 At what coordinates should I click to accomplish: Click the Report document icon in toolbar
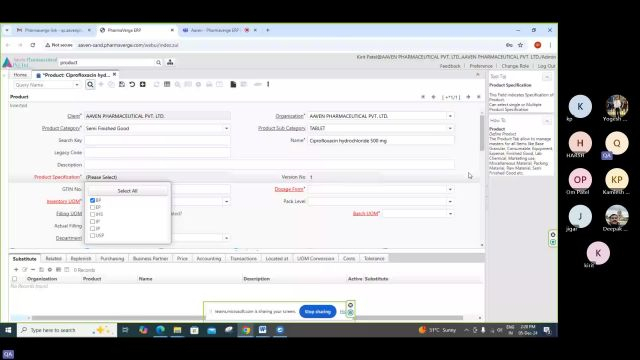[233, 84]
